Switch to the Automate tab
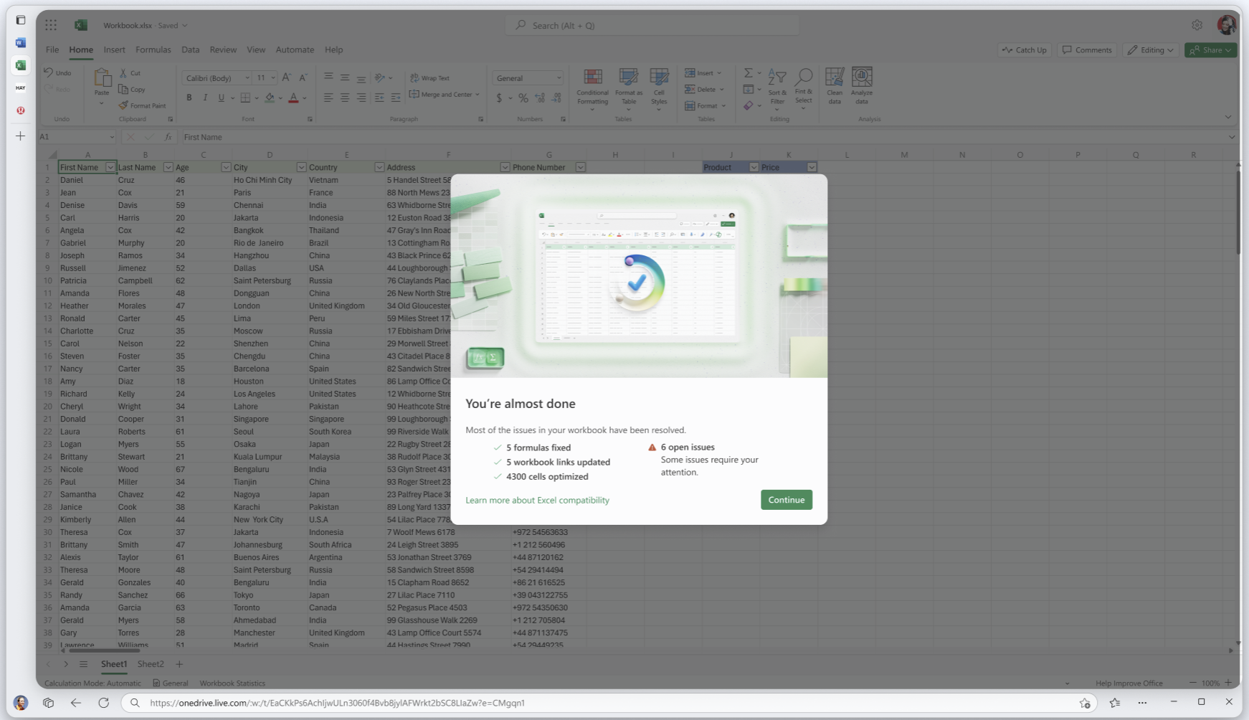The height and width of the screenshot is (720, 1249). pos(295,50)
